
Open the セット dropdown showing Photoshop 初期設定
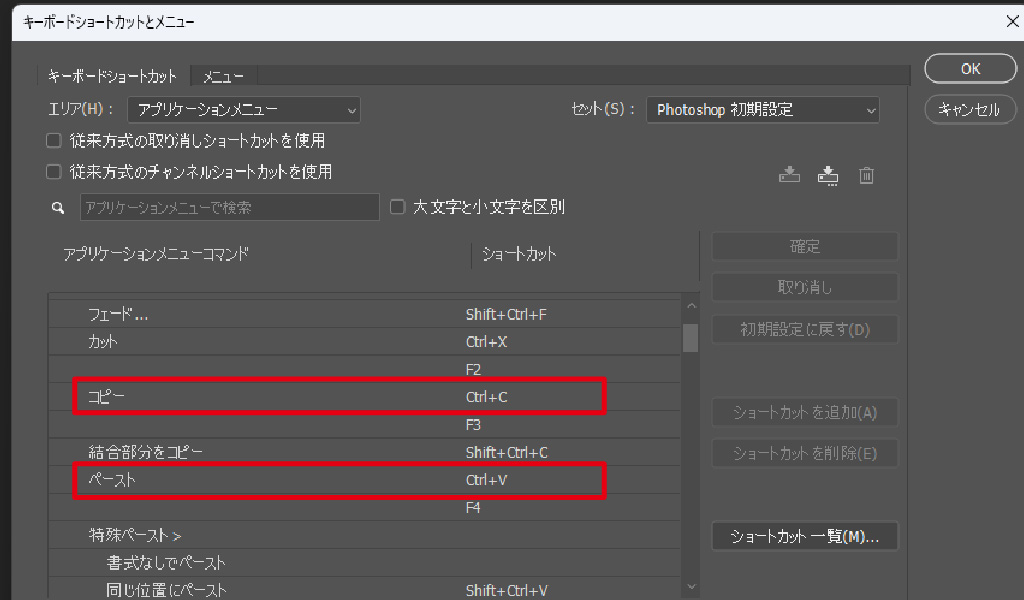pos(762,110)
